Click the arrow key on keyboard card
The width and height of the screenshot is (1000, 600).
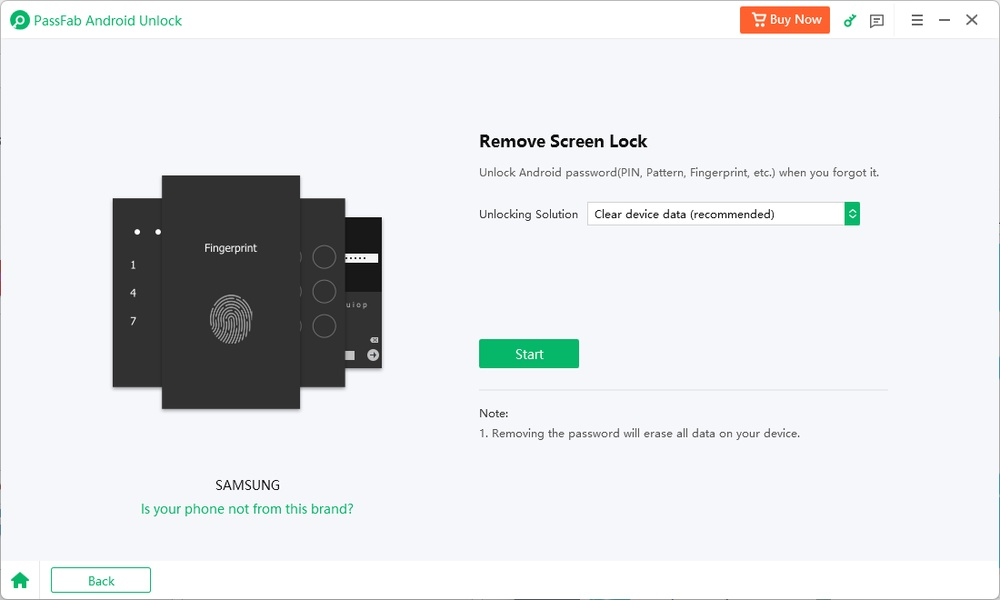click(x=373, y=355)
